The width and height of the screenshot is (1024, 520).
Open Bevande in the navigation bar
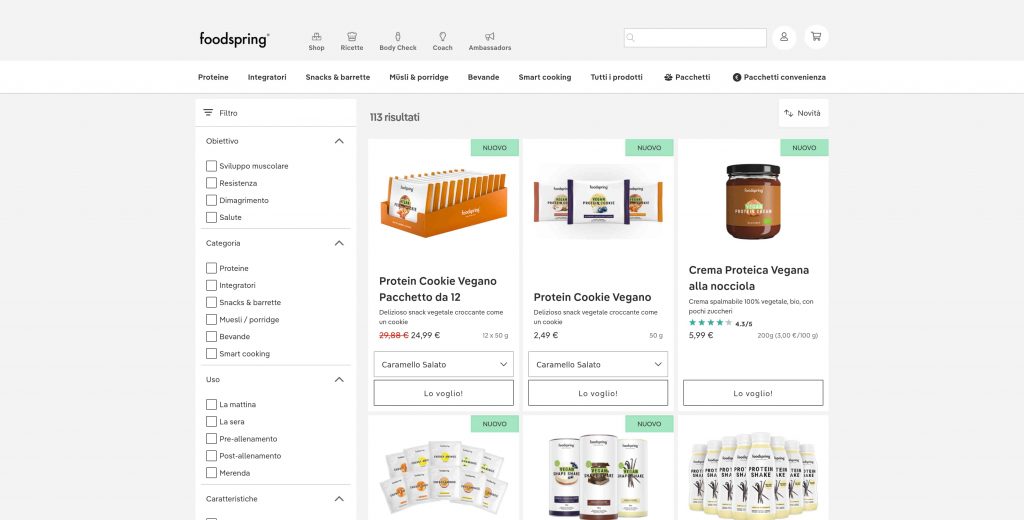click(x=483, y=77)
